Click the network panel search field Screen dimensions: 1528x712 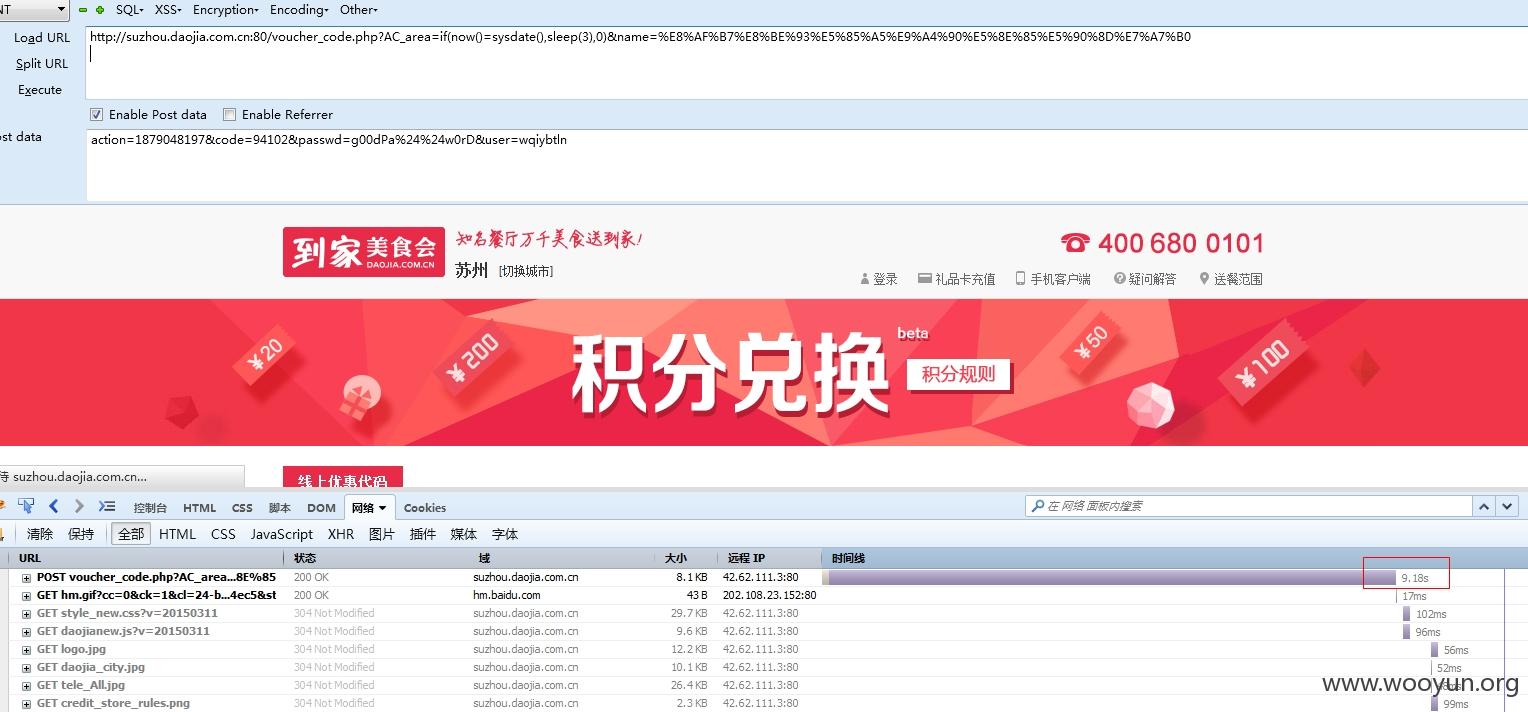1248,506
